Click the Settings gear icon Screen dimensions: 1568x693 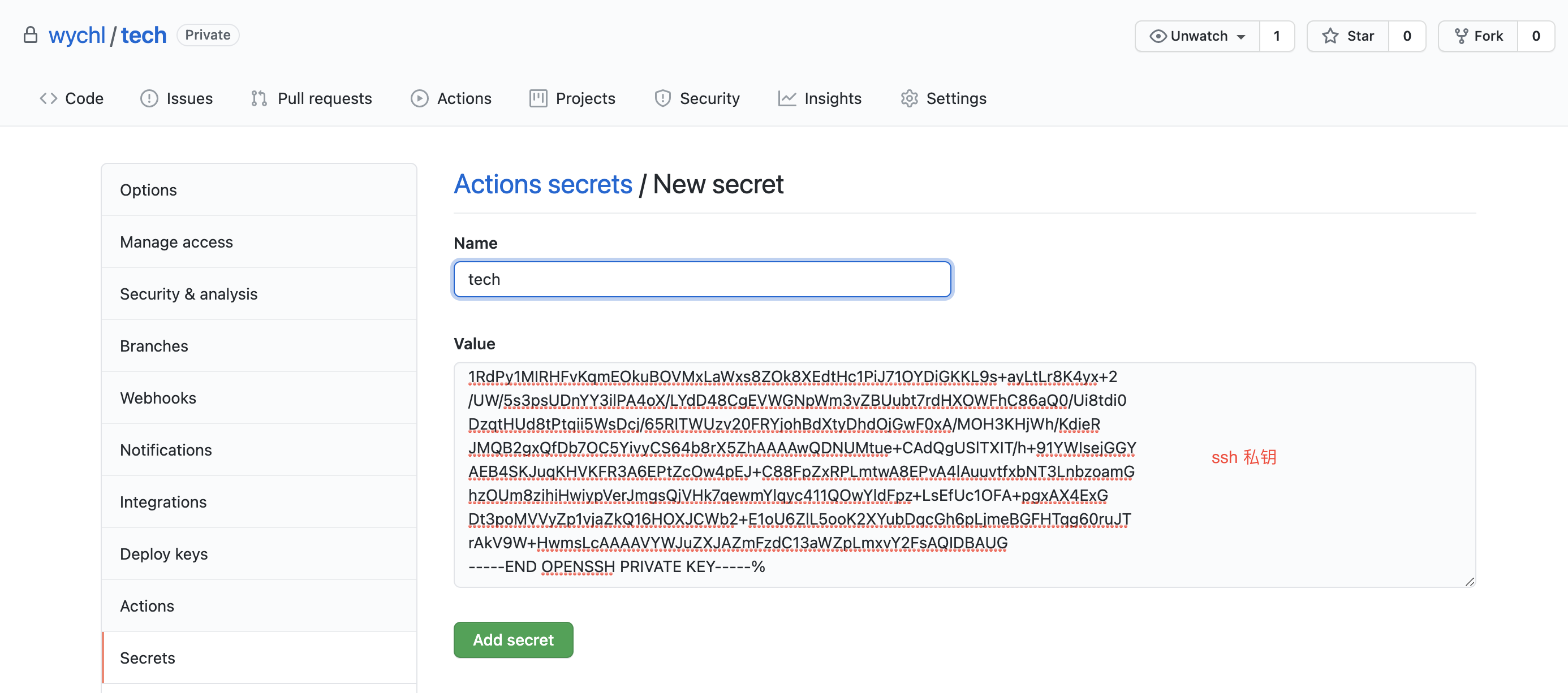click(x=910, y=98)
